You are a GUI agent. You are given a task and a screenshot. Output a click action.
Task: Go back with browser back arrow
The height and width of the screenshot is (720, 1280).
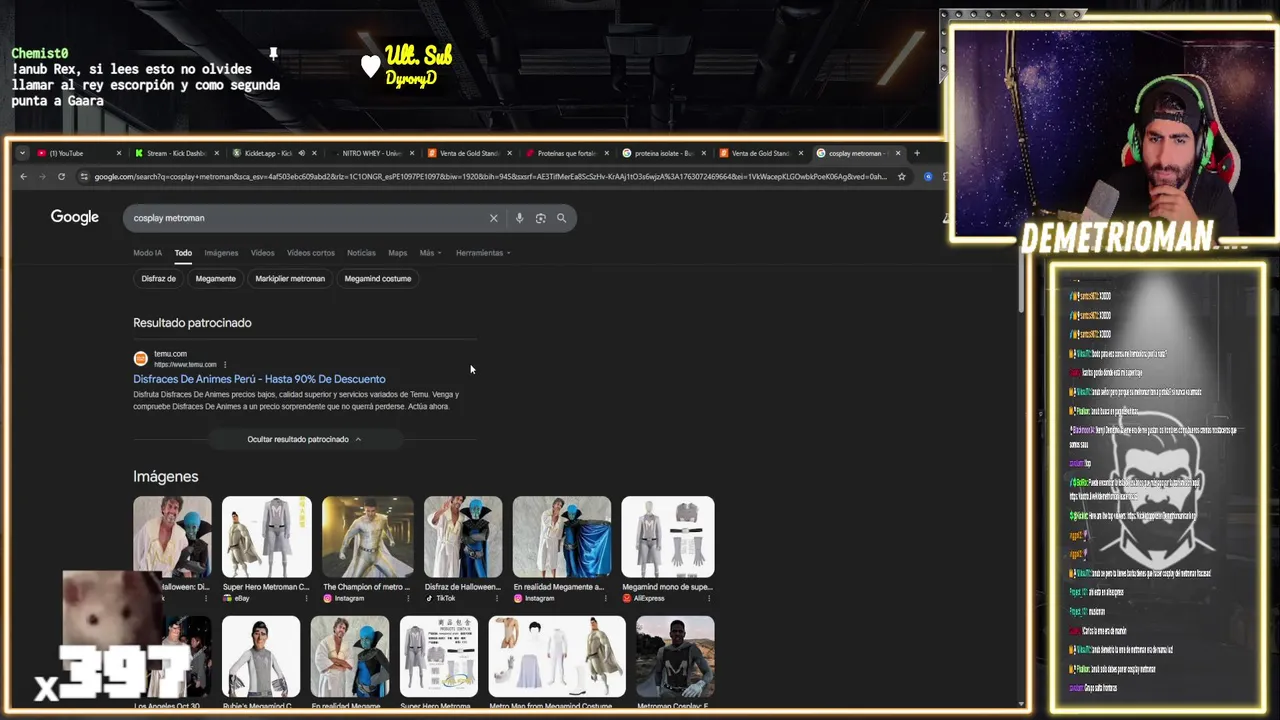click(24, 177)
